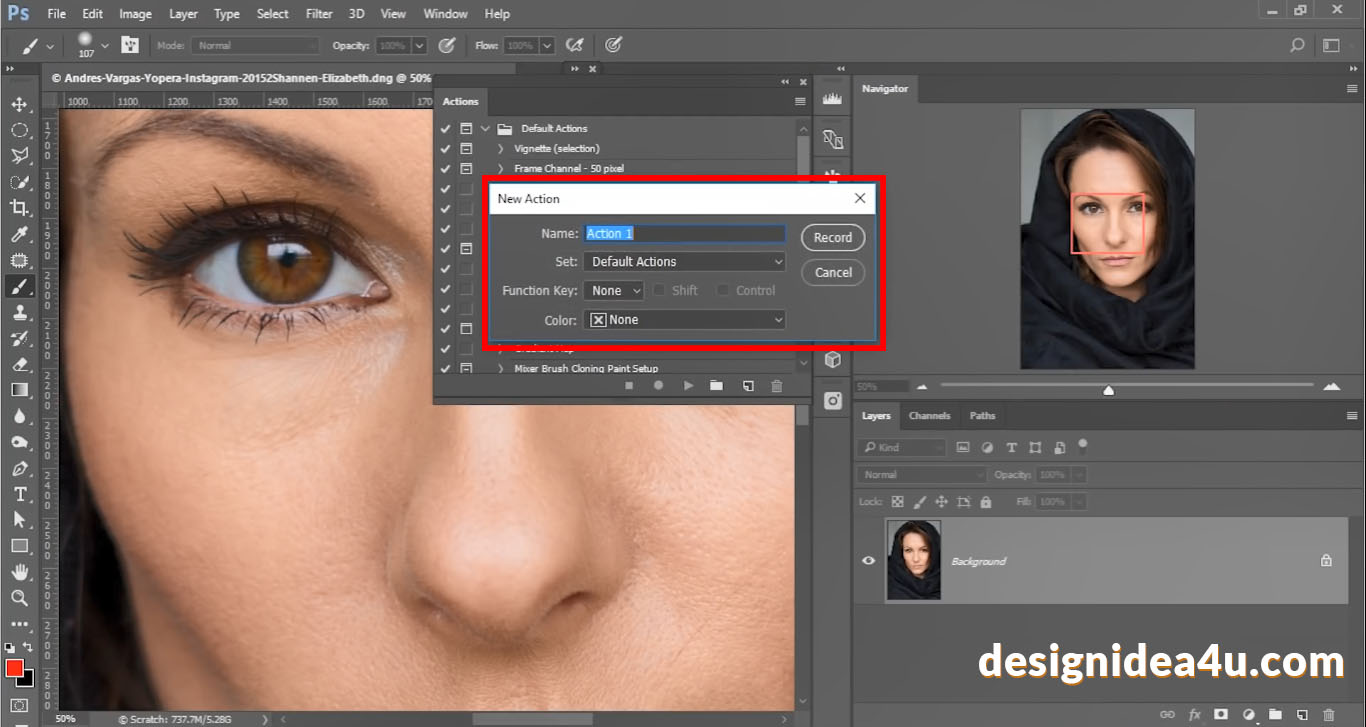Click begin recording icon in Actions panel
1366x727 pixels.
click(658, 385)
